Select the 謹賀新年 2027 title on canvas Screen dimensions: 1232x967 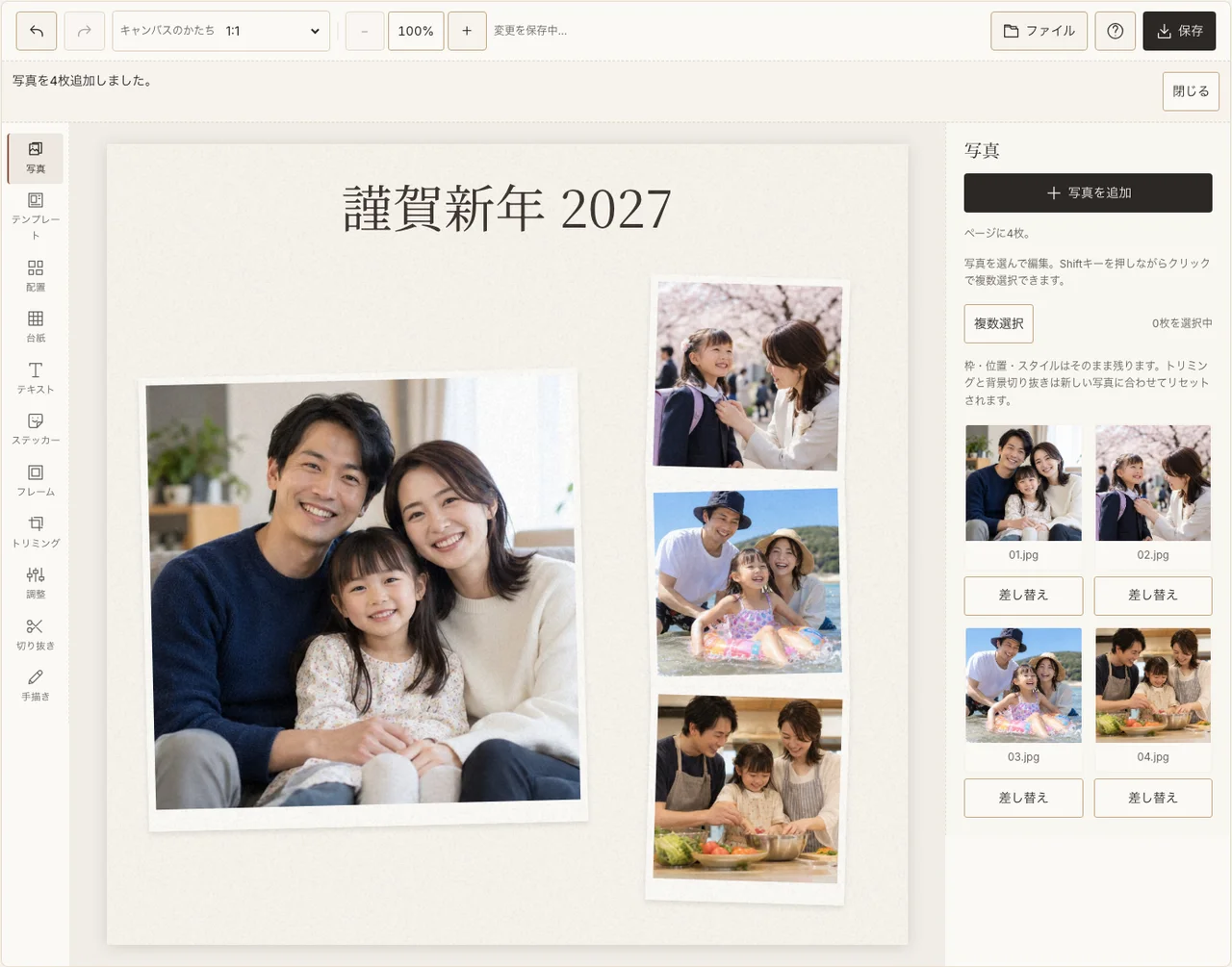click(x=507, y=209)
